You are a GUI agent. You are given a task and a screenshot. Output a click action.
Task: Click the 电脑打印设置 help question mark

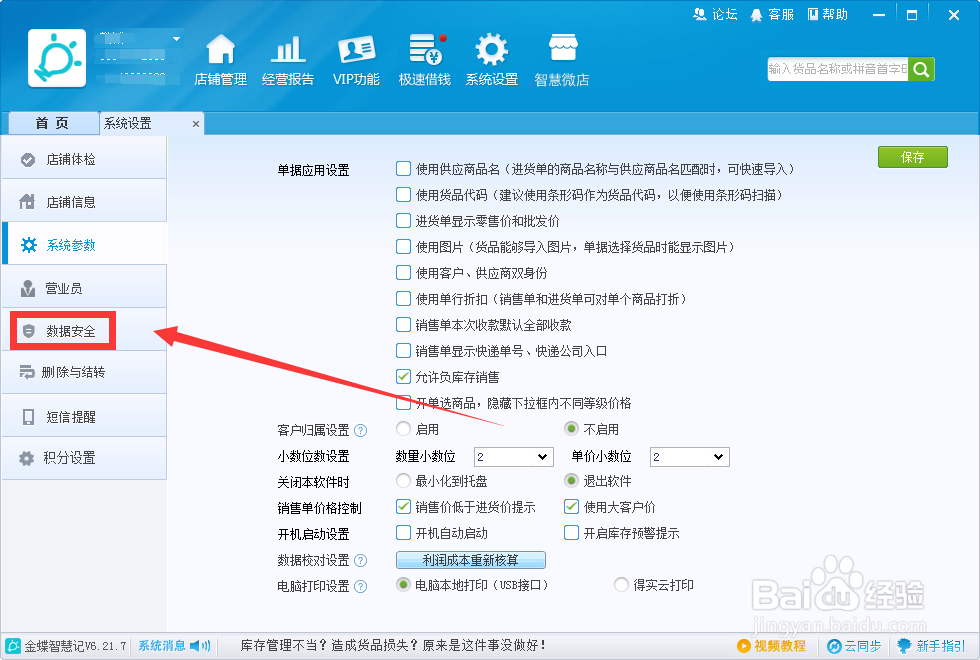click(x=361, y=587)
